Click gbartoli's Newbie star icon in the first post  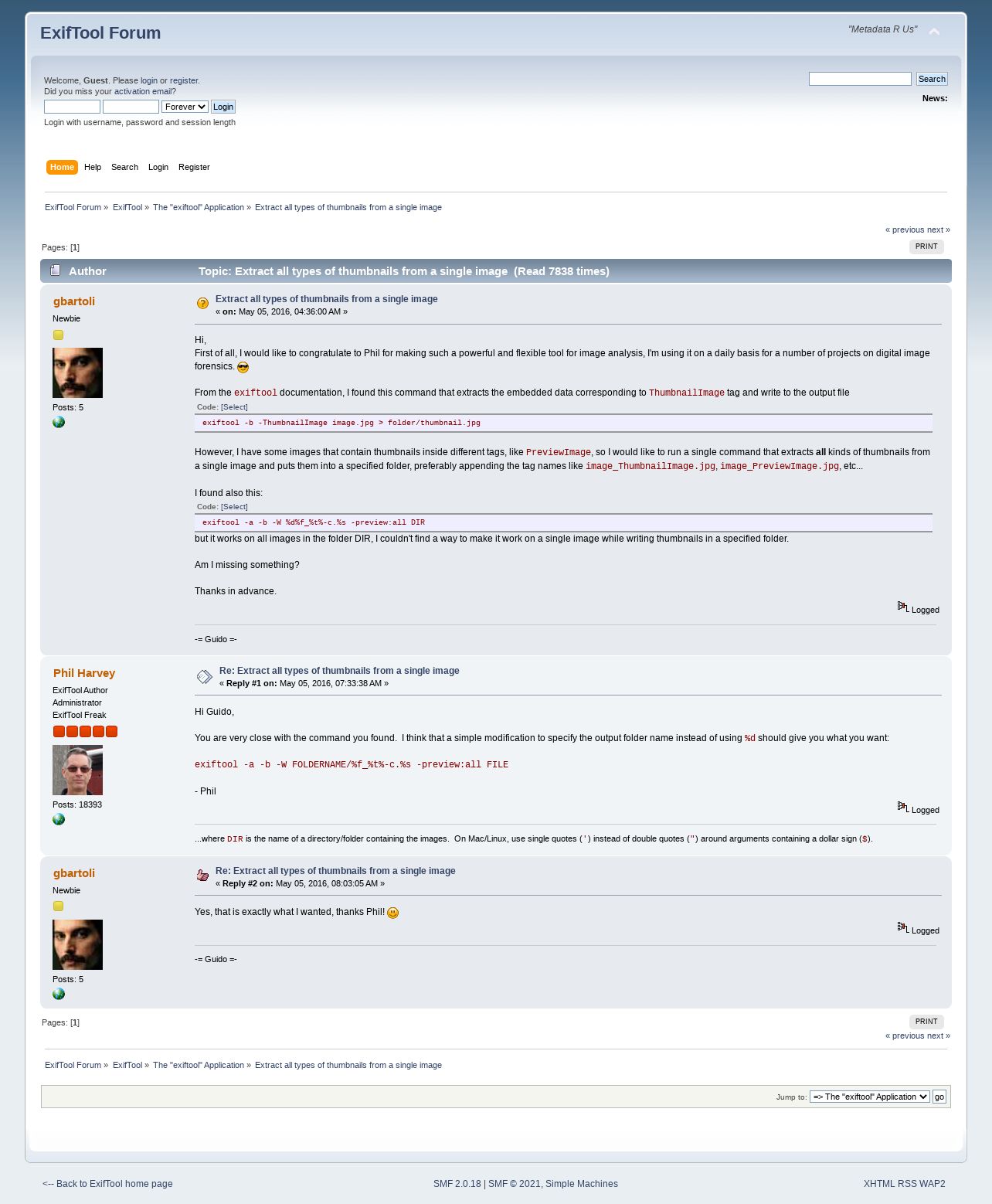click(58, 335)
